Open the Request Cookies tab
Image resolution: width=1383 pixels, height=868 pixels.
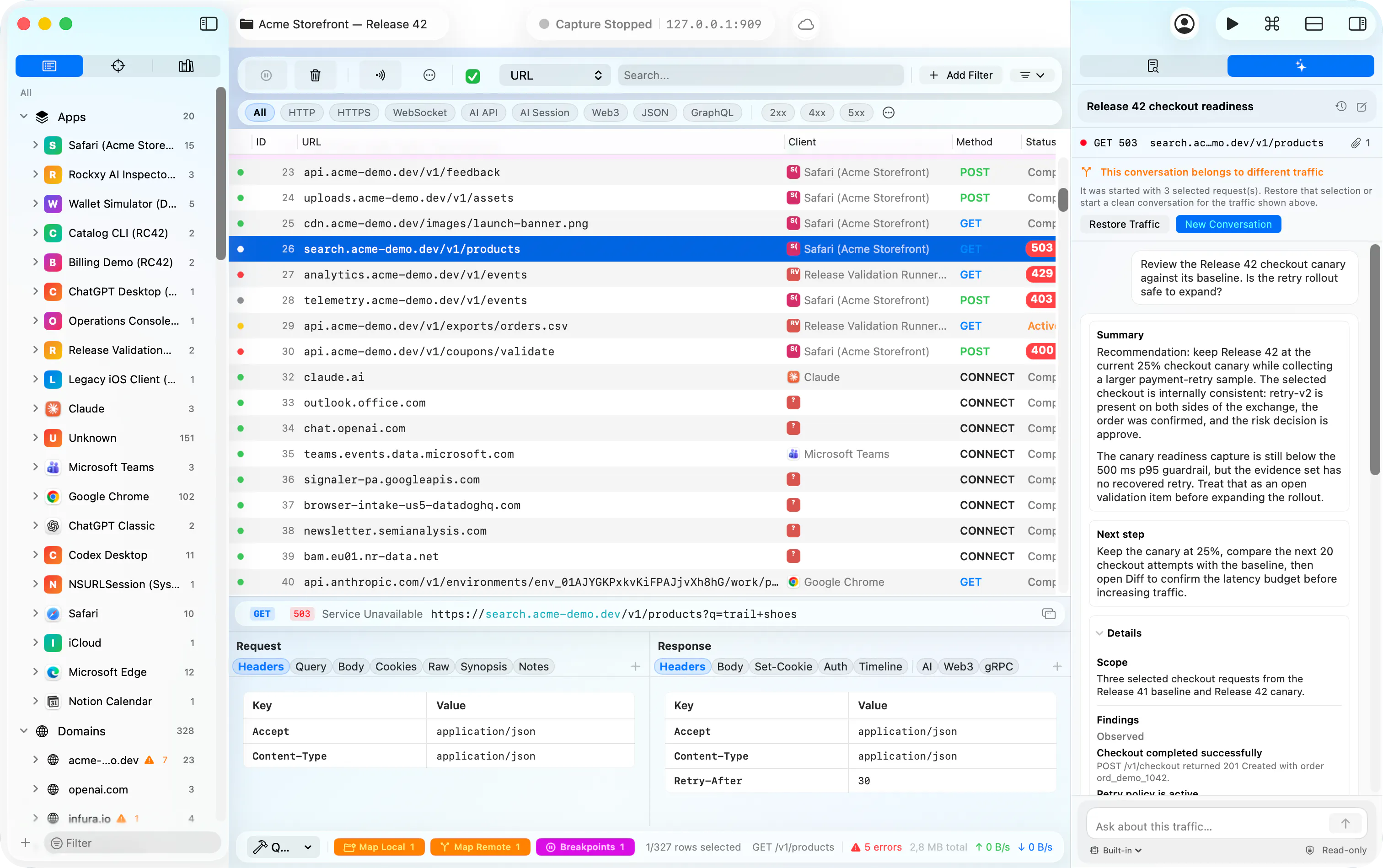396,666
